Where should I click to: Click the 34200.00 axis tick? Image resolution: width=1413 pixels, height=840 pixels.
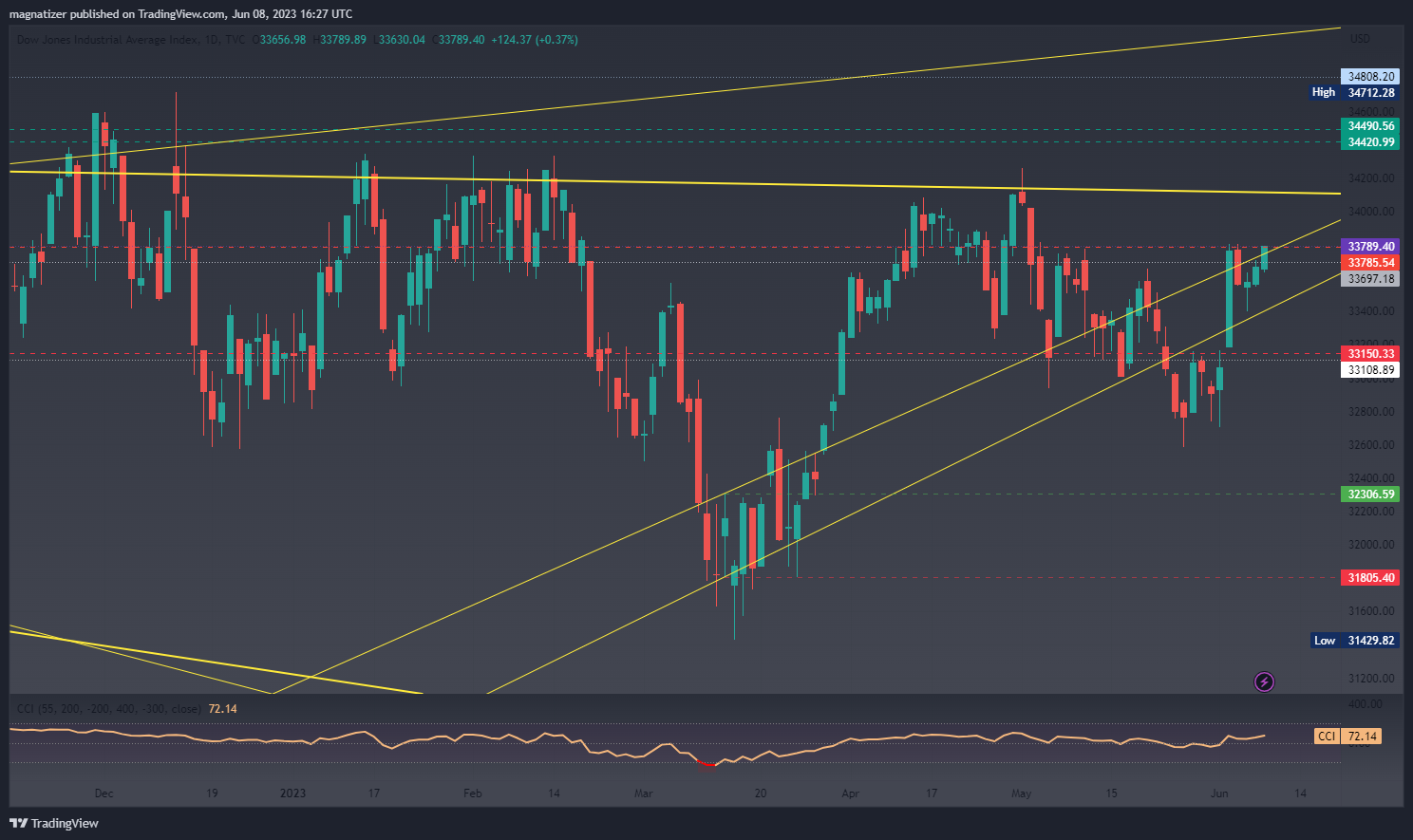[x=1371, y=178]
